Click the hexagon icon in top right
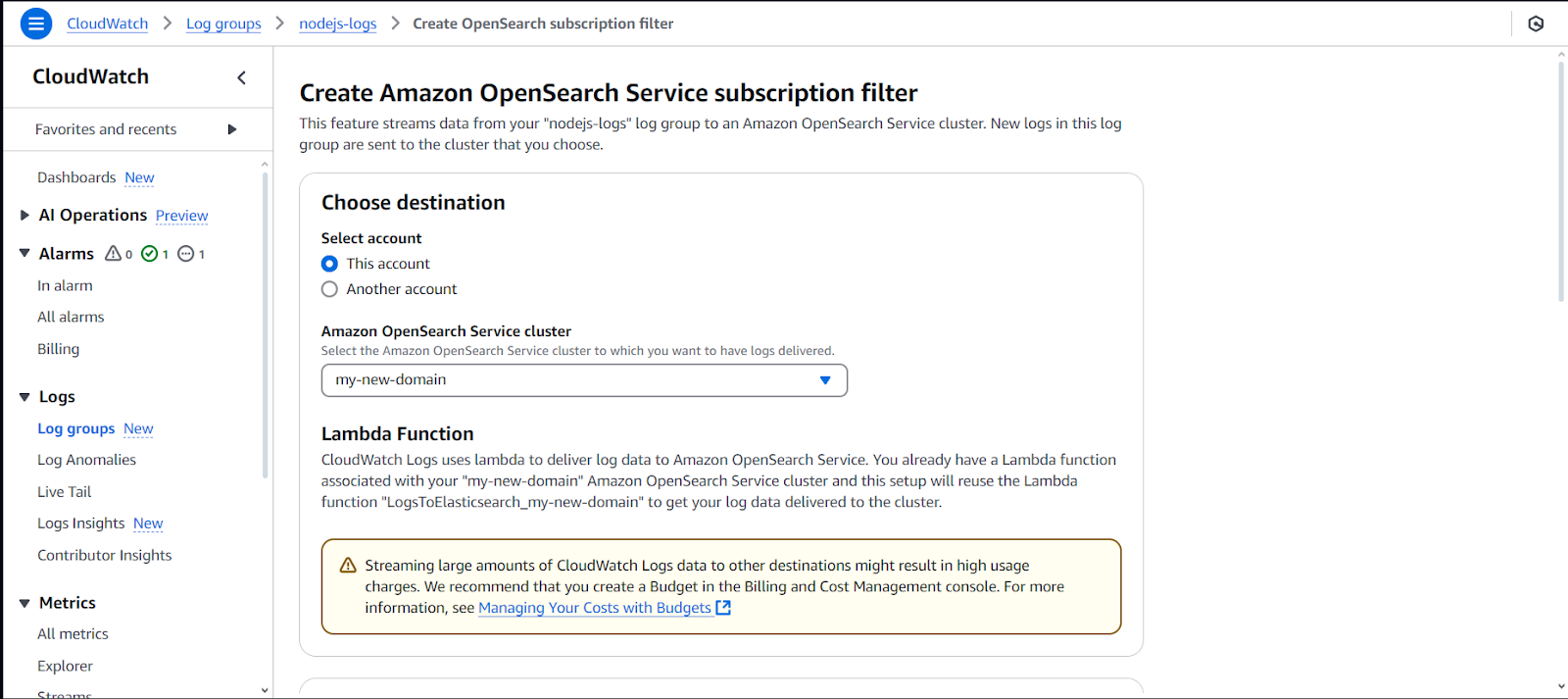1568x699 pixels. point(1536,24)
